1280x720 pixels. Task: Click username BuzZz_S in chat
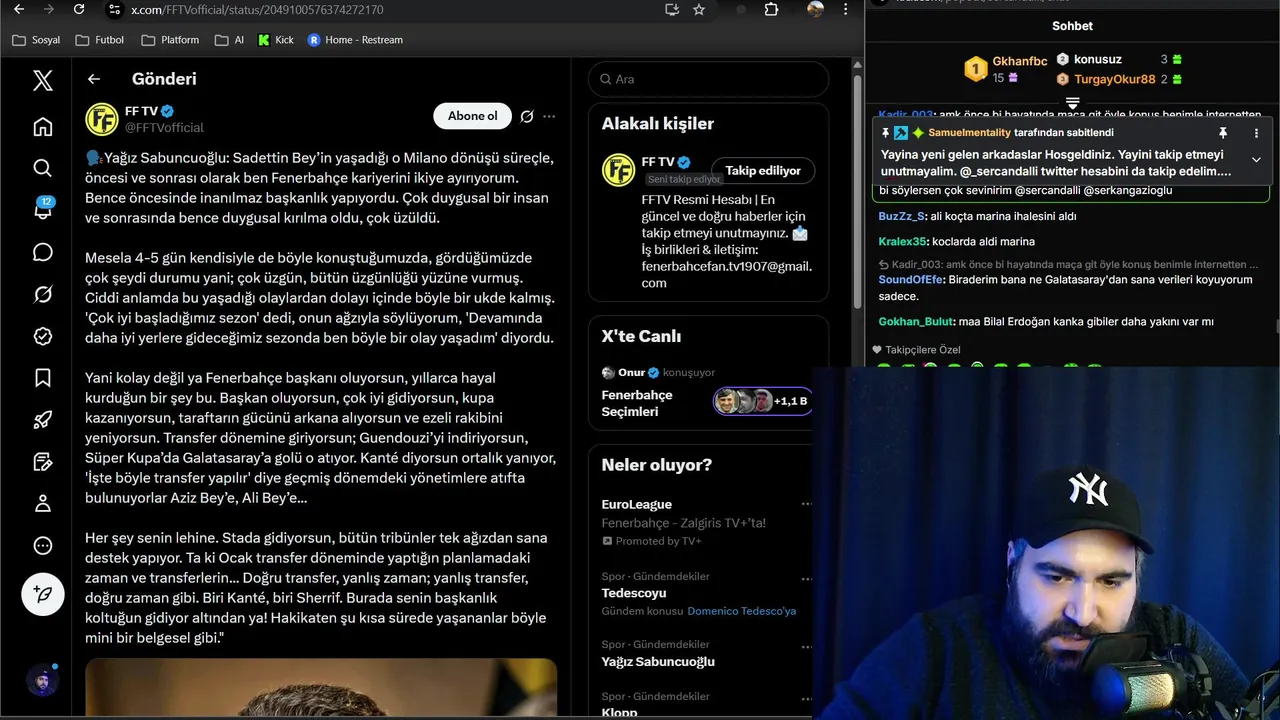(902, 216)
